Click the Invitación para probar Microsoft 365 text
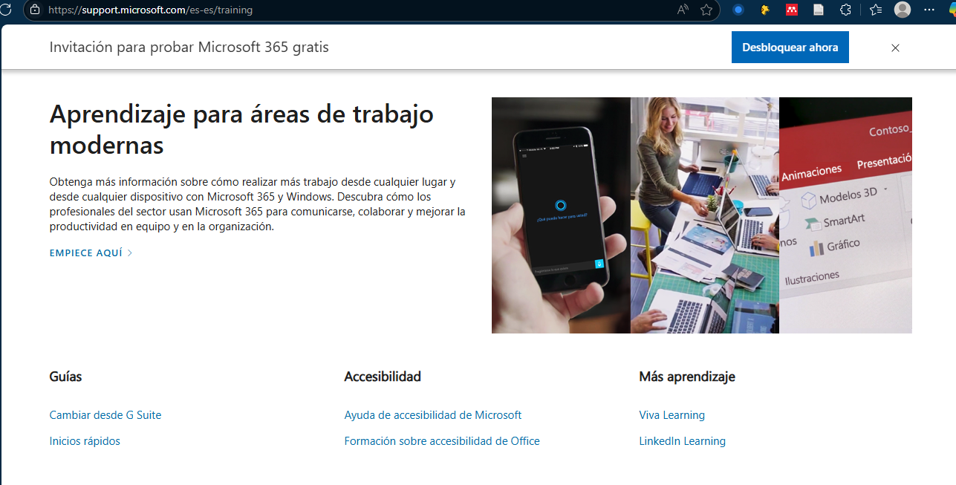The height and width of the screenshot is (485, 956). [x=189, y=47]
